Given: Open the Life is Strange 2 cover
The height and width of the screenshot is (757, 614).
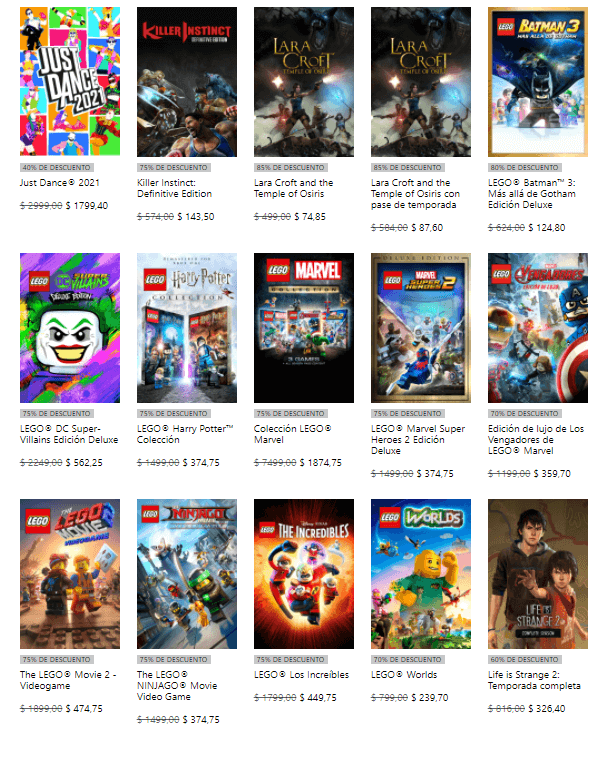Looking at the screenshot, I should coord(538,574).
